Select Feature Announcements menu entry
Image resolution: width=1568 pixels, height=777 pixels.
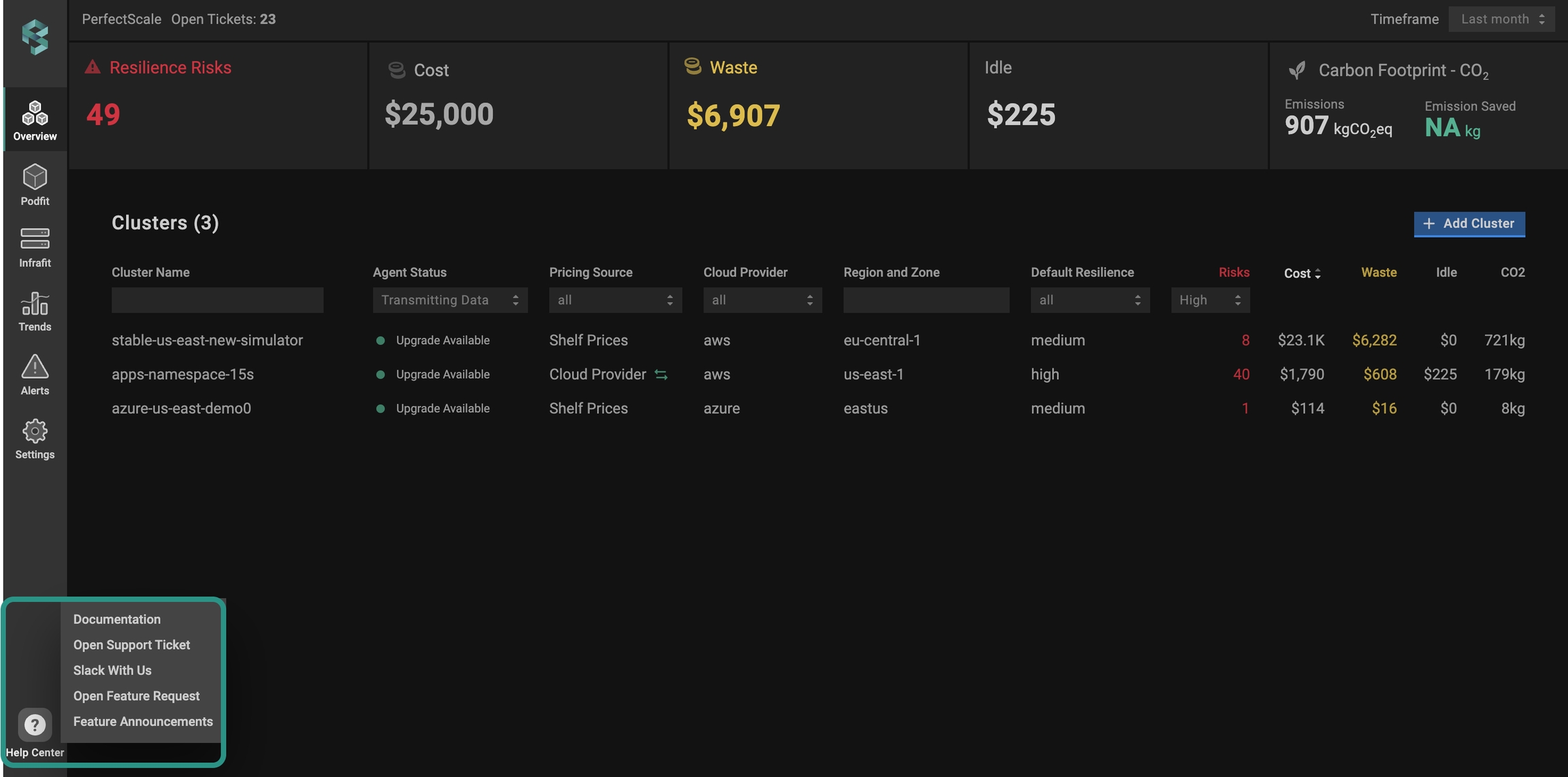[143, 721]
